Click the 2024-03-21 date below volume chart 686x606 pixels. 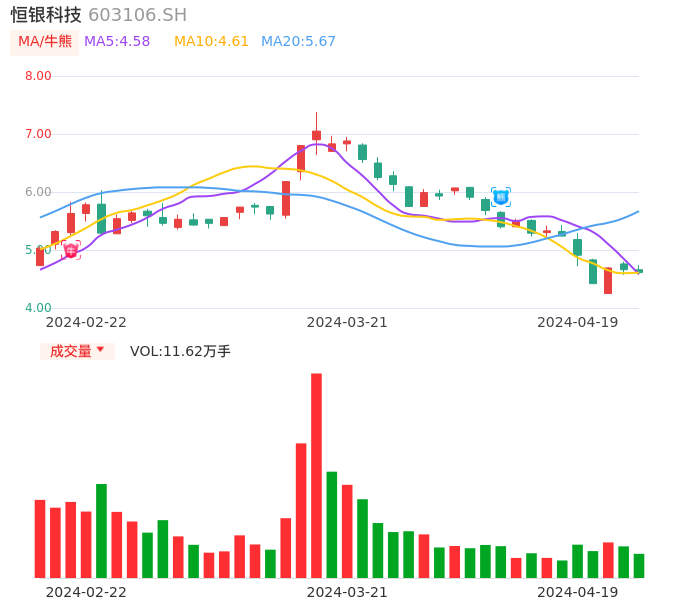coord(347,592)
